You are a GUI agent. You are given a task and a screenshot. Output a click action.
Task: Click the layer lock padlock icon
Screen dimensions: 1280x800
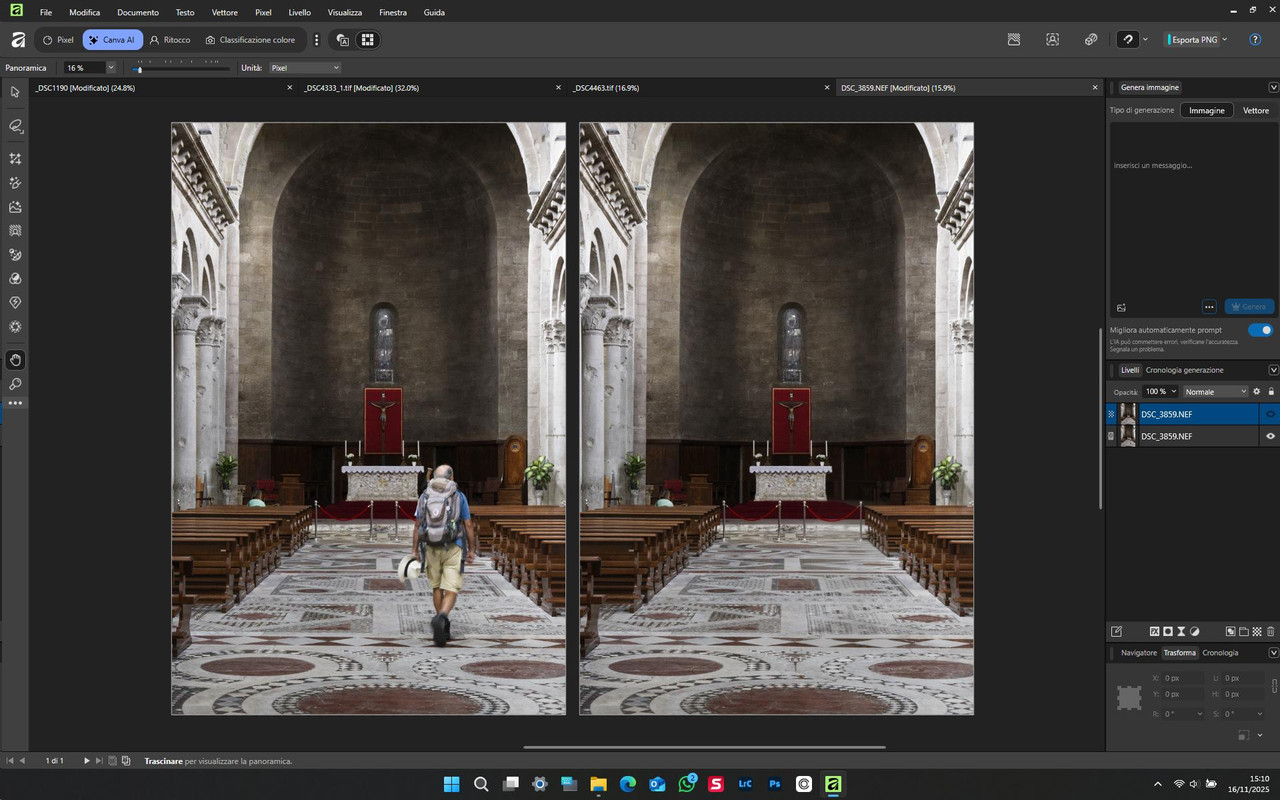(x=1271, y=392)
